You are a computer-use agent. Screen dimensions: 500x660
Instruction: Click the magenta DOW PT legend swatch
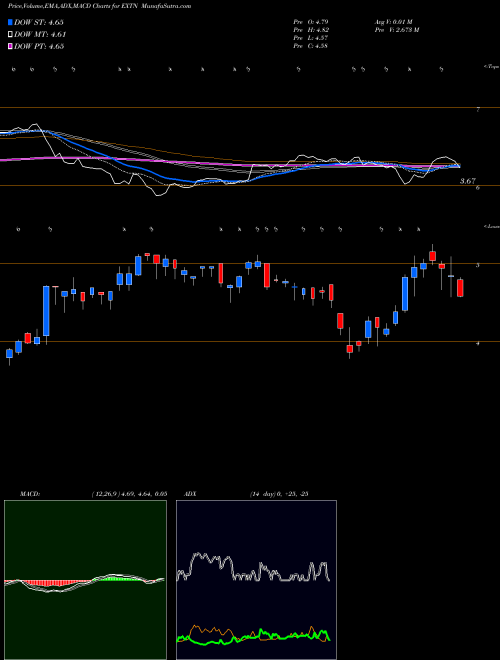click(10, 46)
